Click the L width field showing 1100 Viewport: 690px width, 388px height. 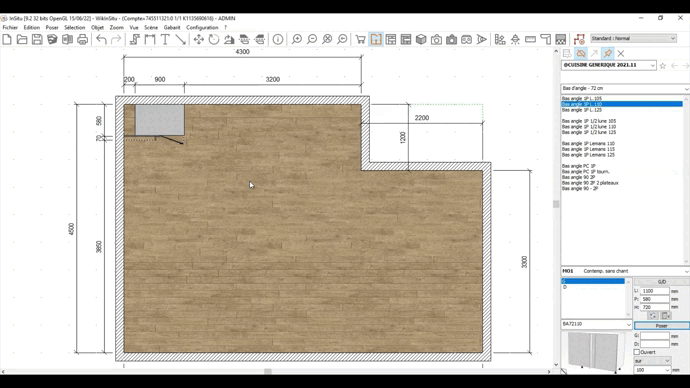click(655, 291)
